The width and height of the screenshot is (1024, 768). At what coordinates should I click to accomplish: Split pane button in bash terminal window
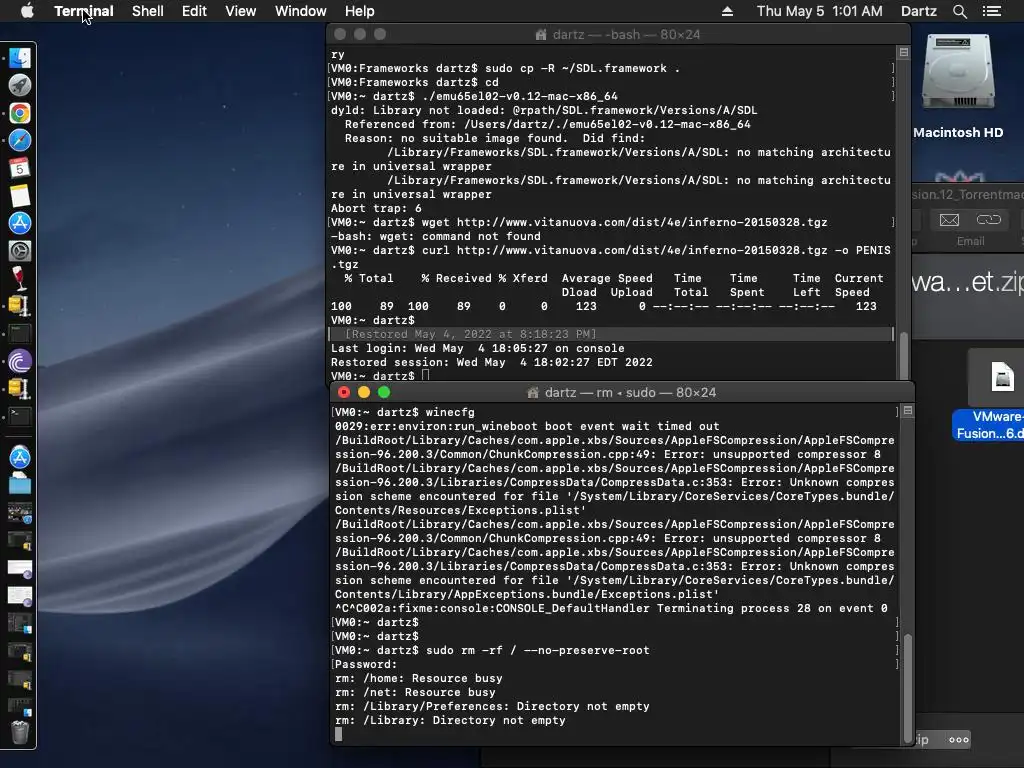pos(904,52)
